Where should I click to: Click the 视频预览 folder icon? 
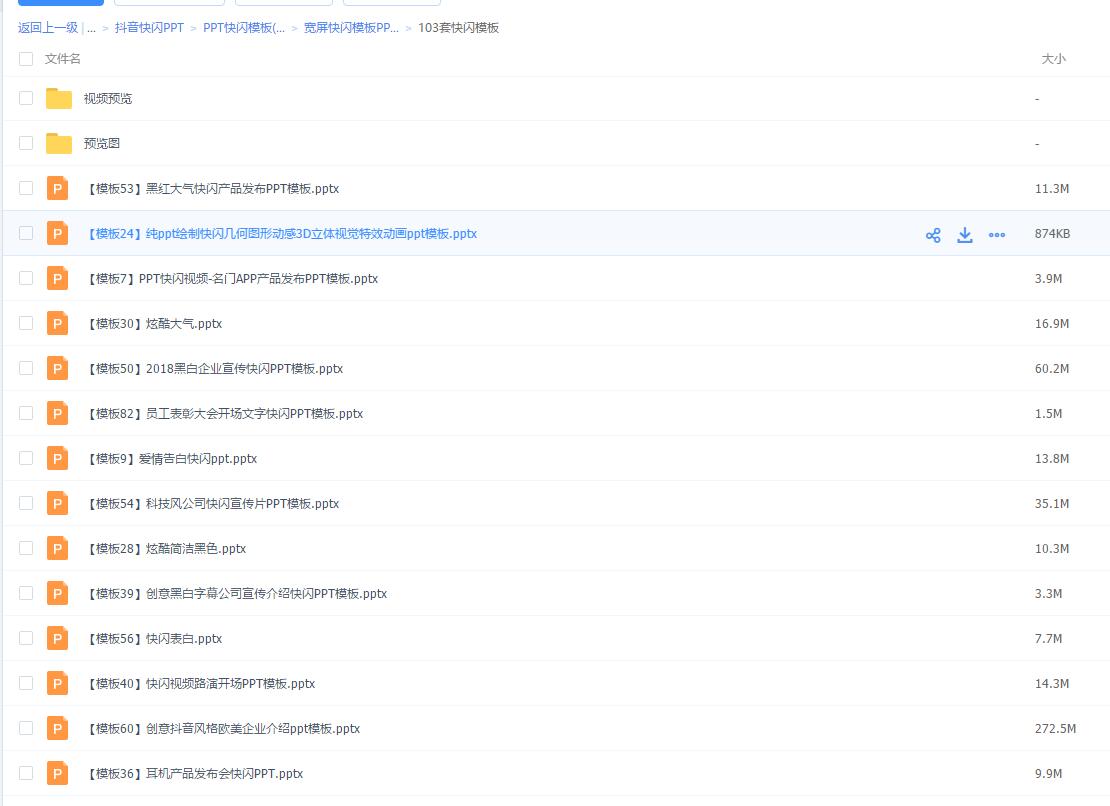59,98
